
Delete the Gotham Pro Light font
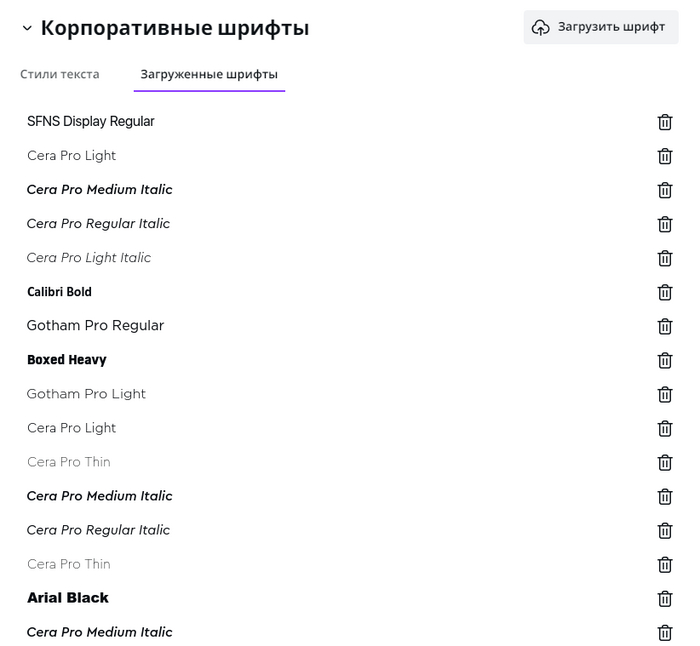pyautogui.click(x=665, y=394)
